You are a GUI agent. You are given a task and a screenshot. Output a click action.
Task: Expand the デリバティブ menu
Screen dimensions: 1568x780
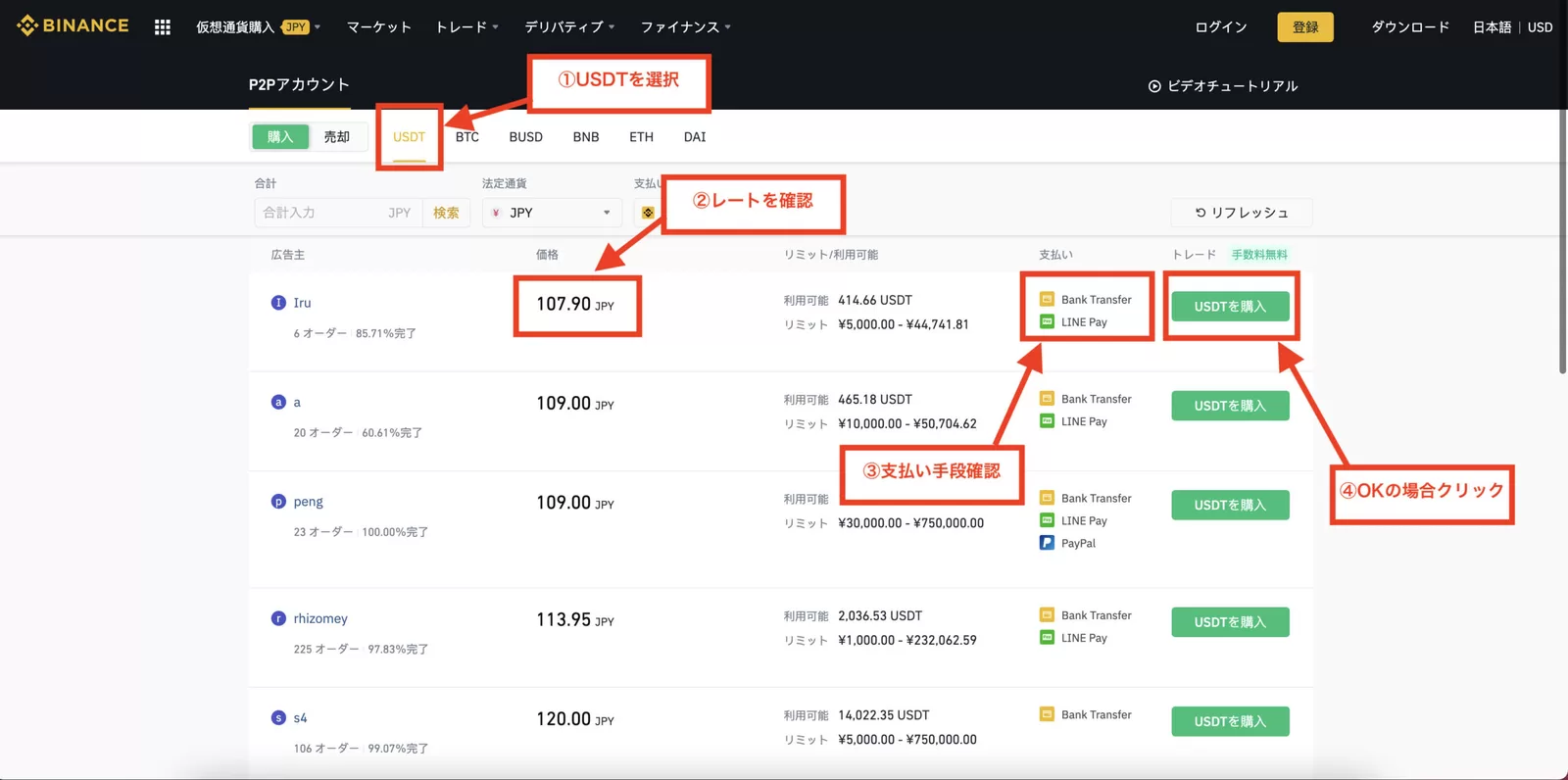coord(569,27)
